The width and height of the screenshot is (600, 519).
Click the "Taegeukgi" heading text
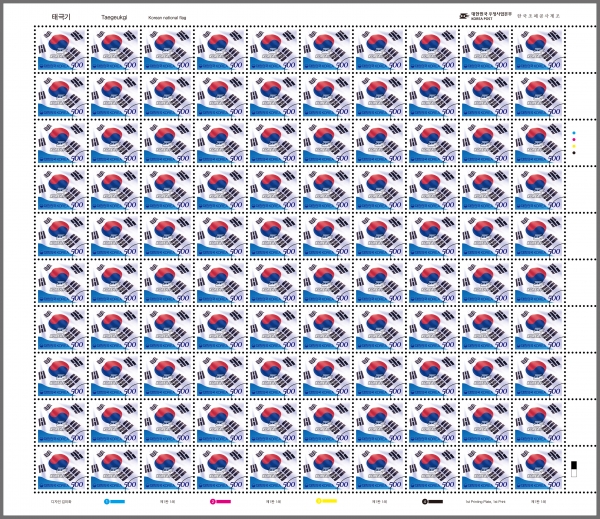114,17
